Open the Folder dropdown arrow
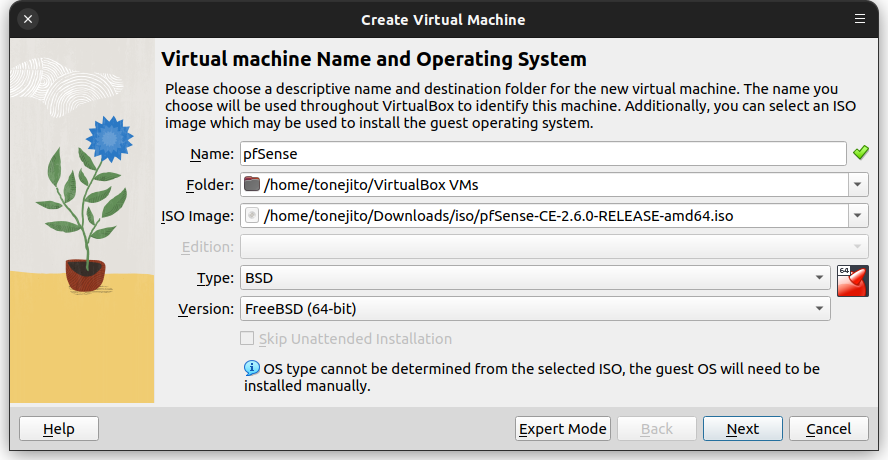The image size is (888, 460). [x=858, y=185]
